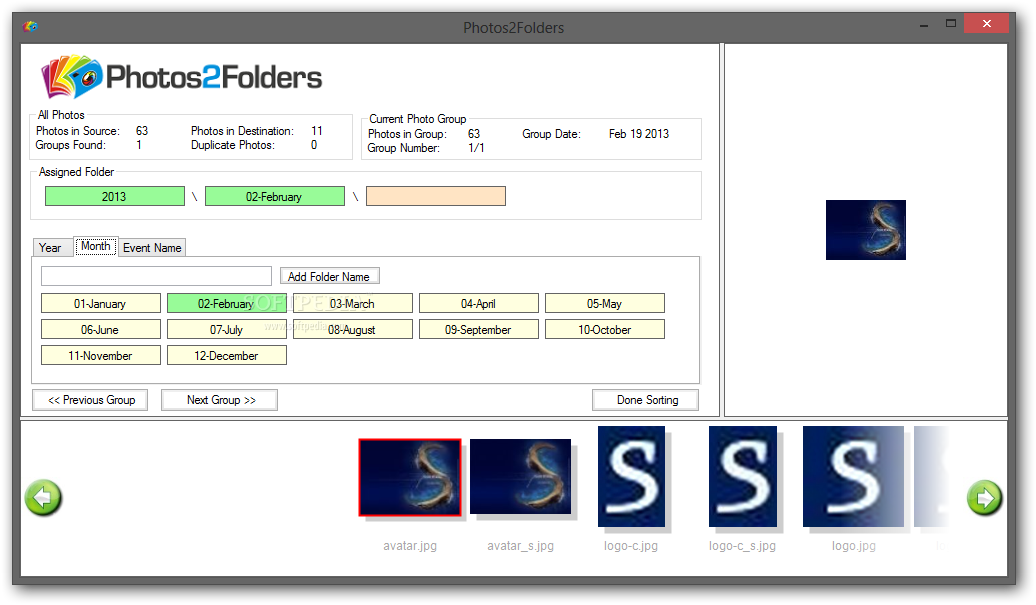Select the avatar.jpg thumbnail
The width and height of the screenshot is (1036, 605).
click(x=410, y=478)
